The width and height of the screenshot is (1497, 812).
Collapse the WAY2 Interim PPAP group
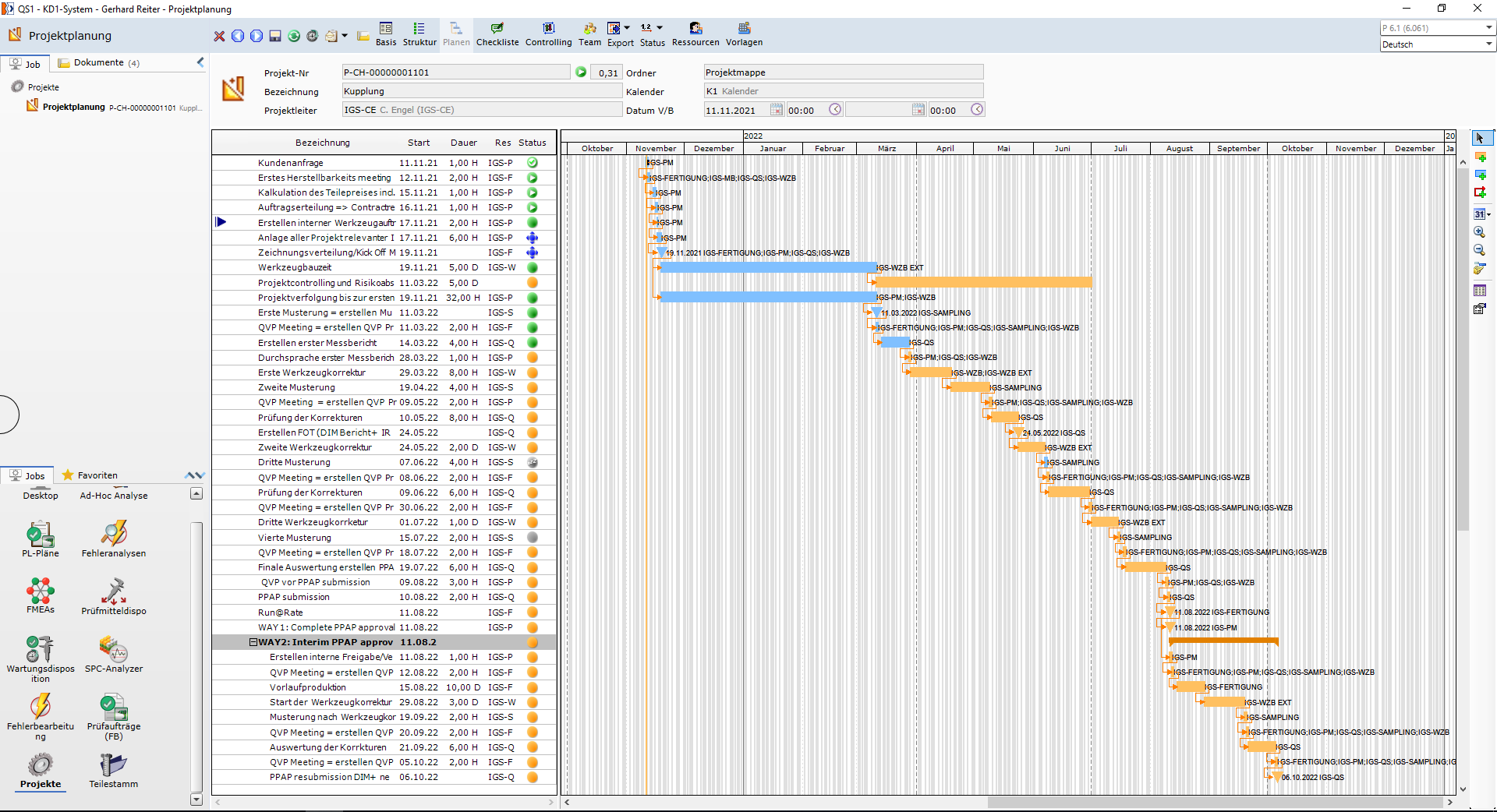point(253,642)
